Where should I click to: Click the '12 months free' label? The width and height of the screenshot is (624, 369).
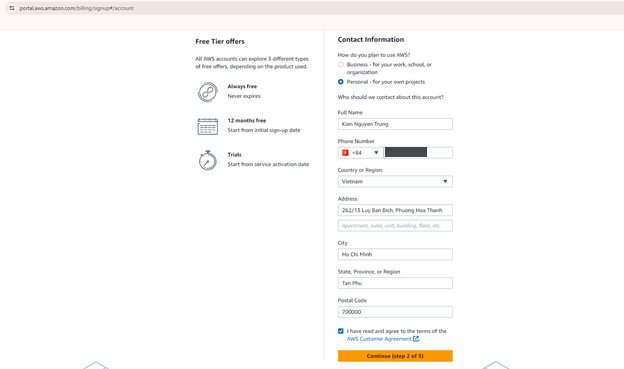pyautogui.click(x=247, y=121)
